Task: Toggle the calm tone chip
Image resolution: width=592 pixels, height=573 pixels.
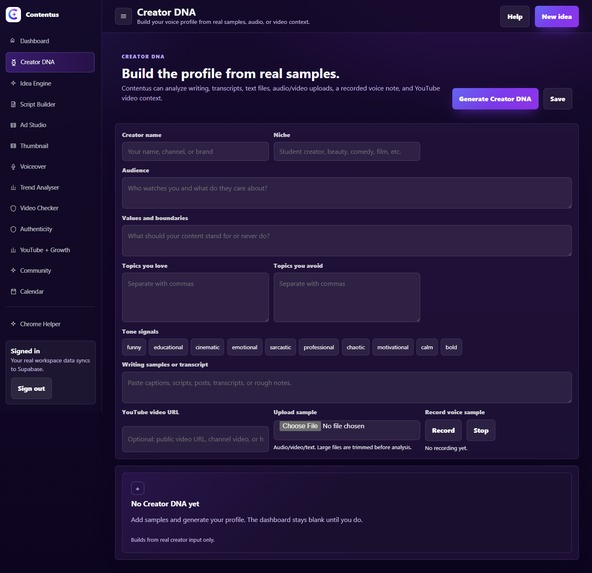Action: (x=427, y=347)
